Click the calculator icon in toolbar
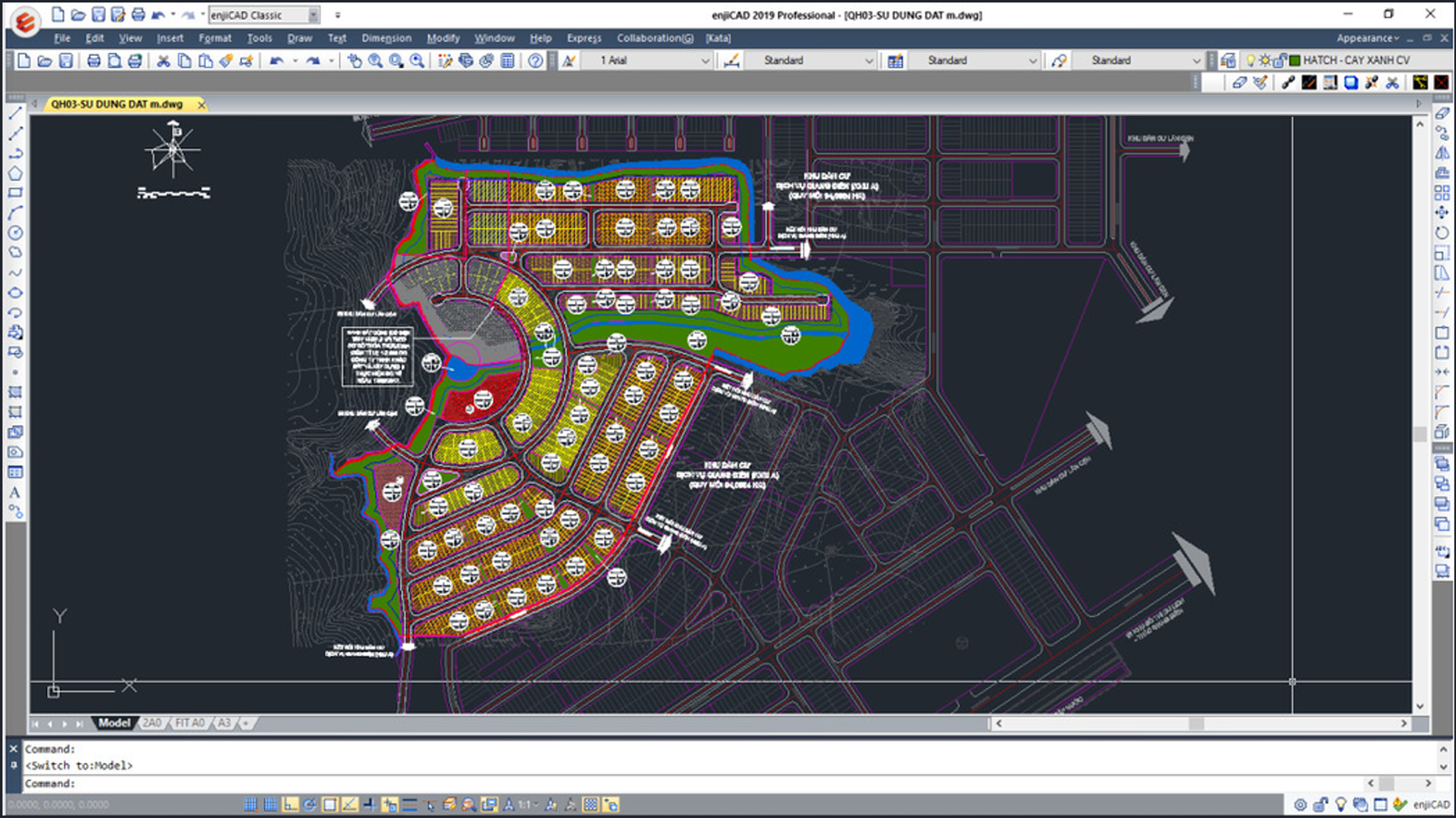This screenshot has height=818, width=1456. (507, 61)
